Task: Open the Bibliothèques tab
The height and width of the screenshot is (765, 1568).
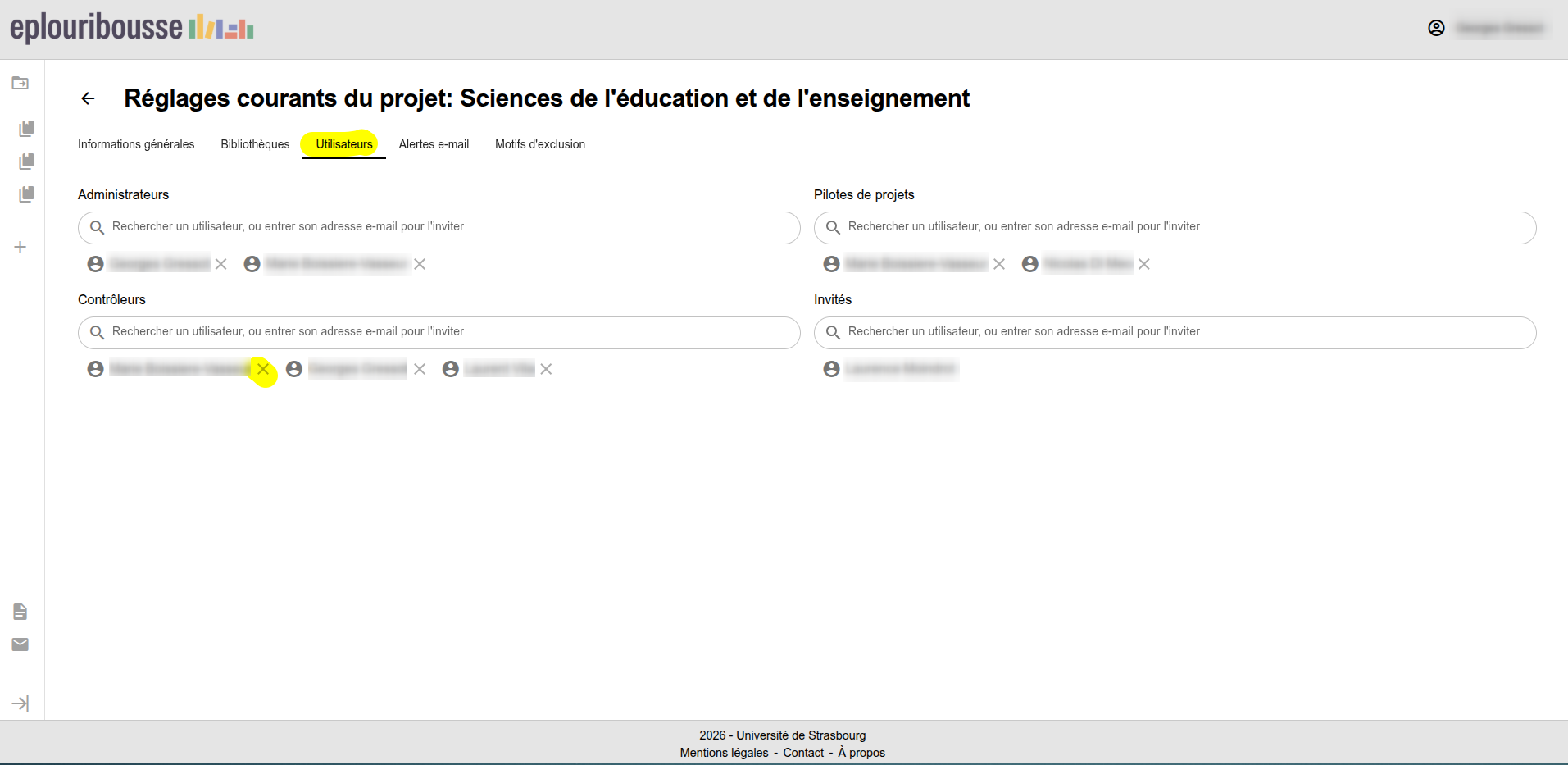Action: [255, 144]
